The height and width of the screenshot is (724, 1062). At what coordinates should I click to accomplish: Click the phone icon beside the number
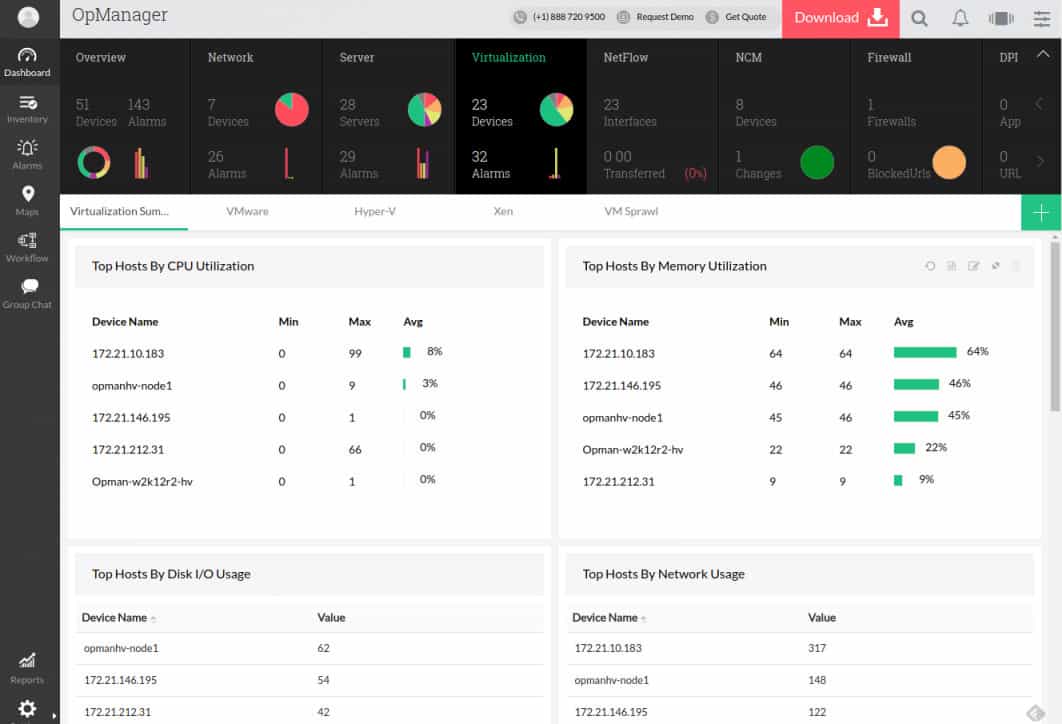click(x=520, y=18)
